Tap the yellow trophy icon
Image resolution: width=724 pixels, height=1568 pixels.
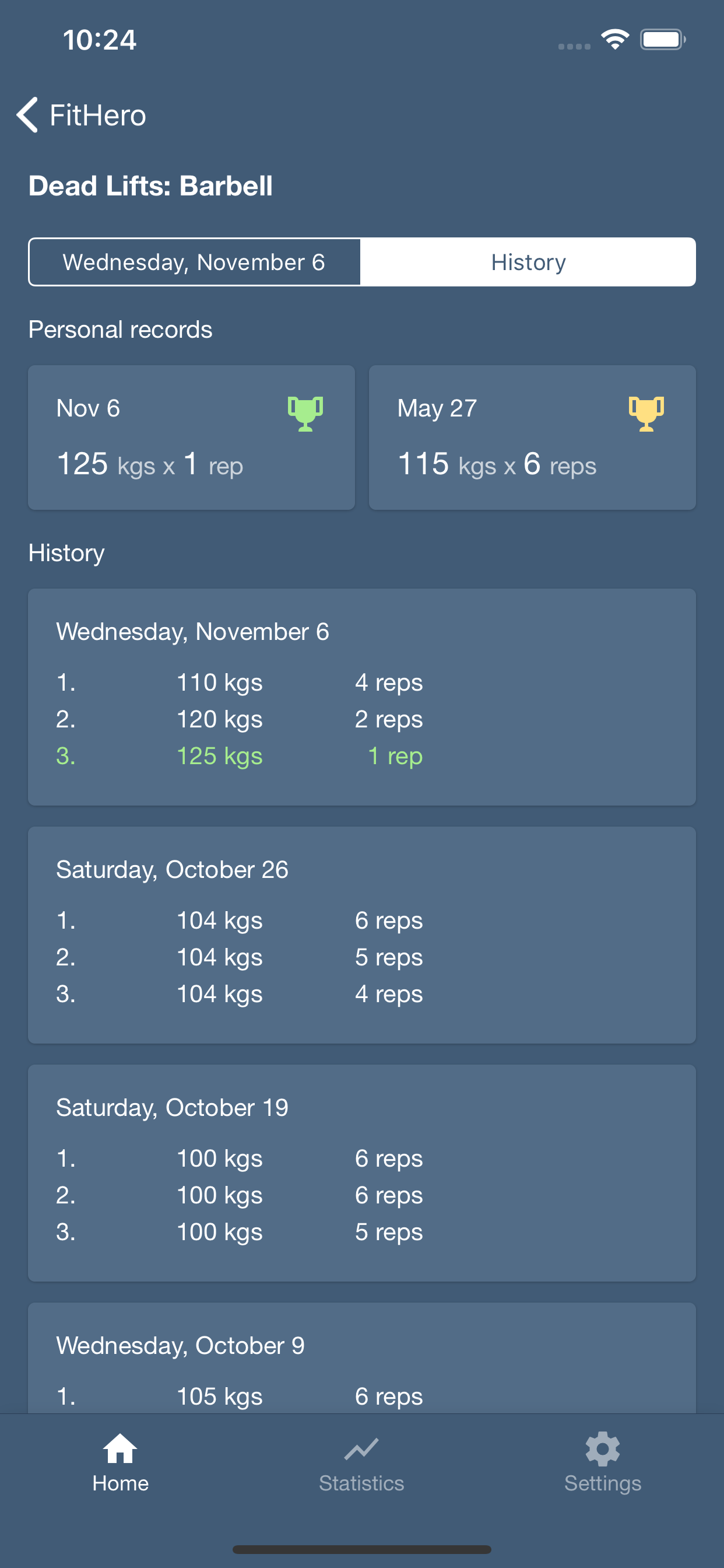(646, 414)
